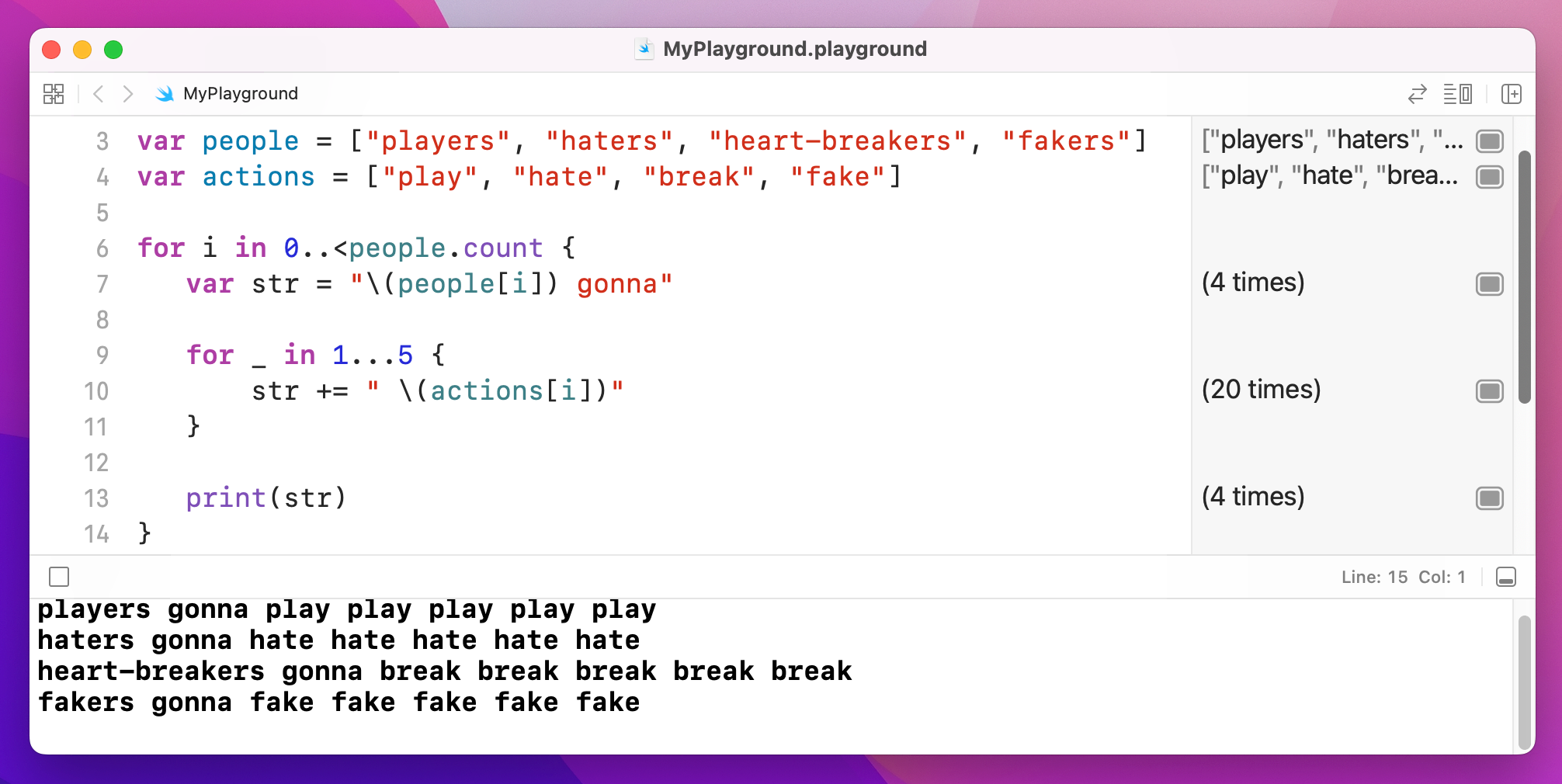Show the result for the people array

(1490, 141)
